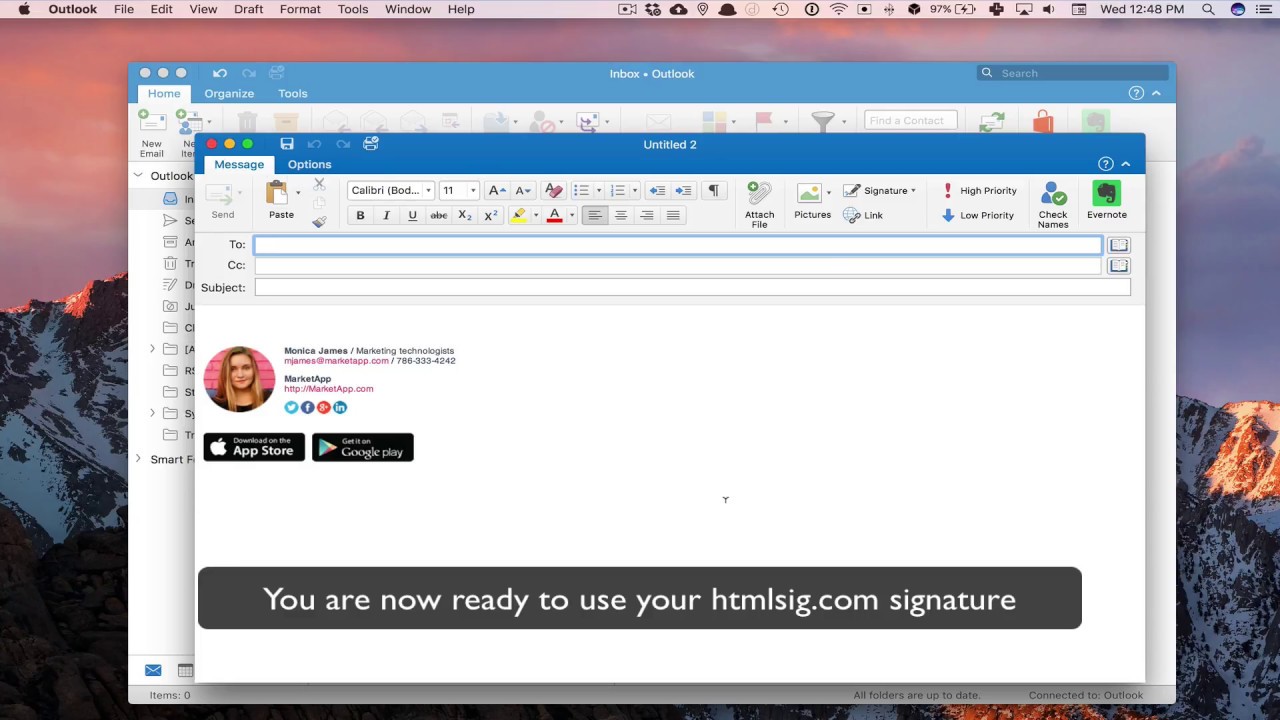Align text left

point(595,215)
